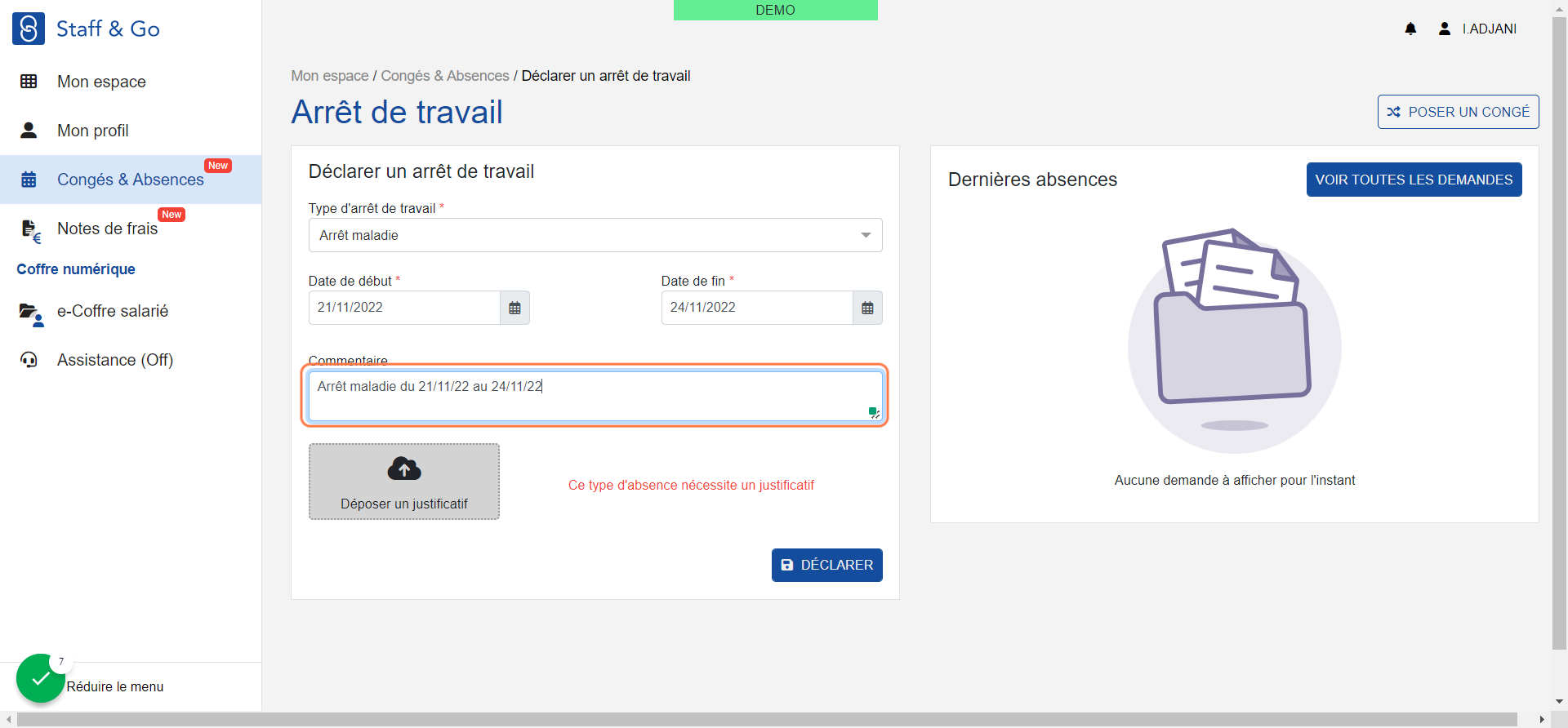
Task: Click the green DEMO banner
Action: pos(776,10)
